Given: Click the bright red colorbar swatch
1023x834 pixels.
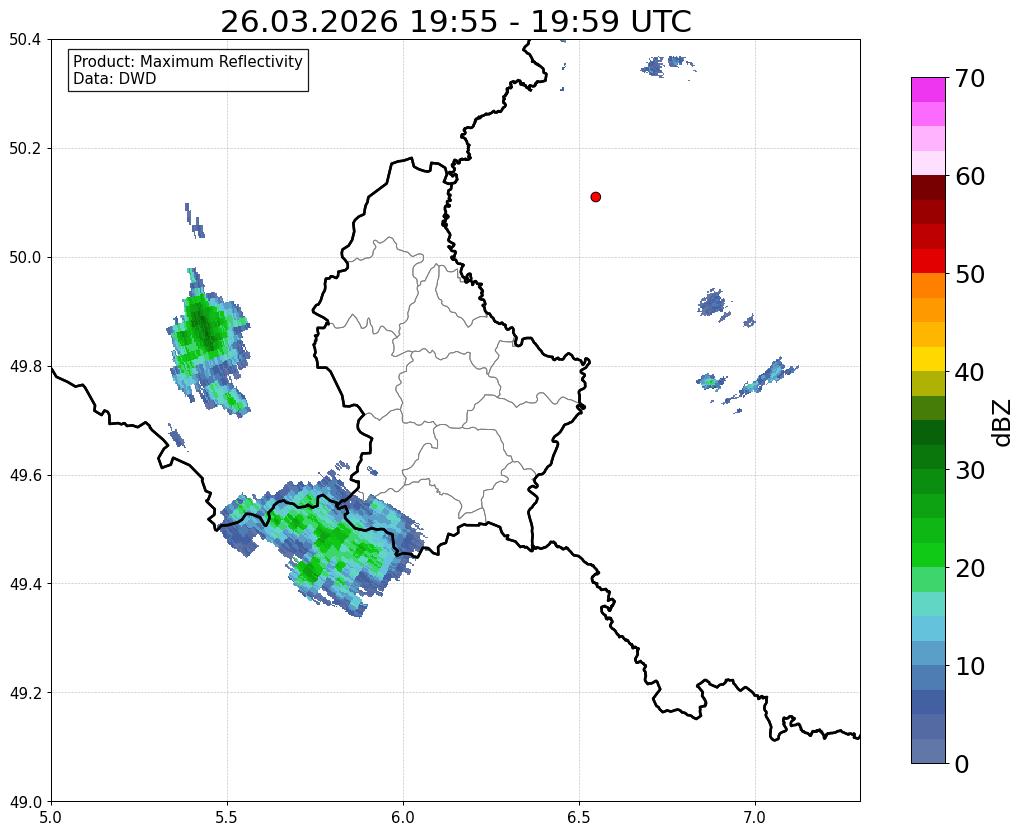Looking at the screenshot, I should coord(928,262).
